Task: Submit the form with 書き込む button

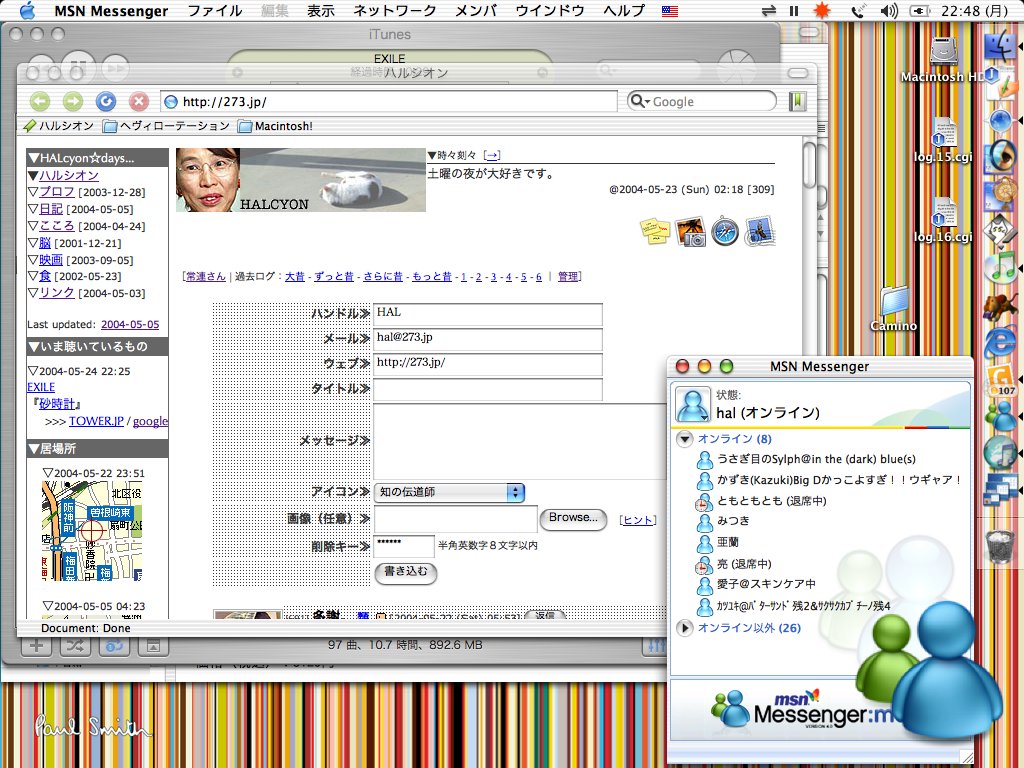Action: click(406, 572)
